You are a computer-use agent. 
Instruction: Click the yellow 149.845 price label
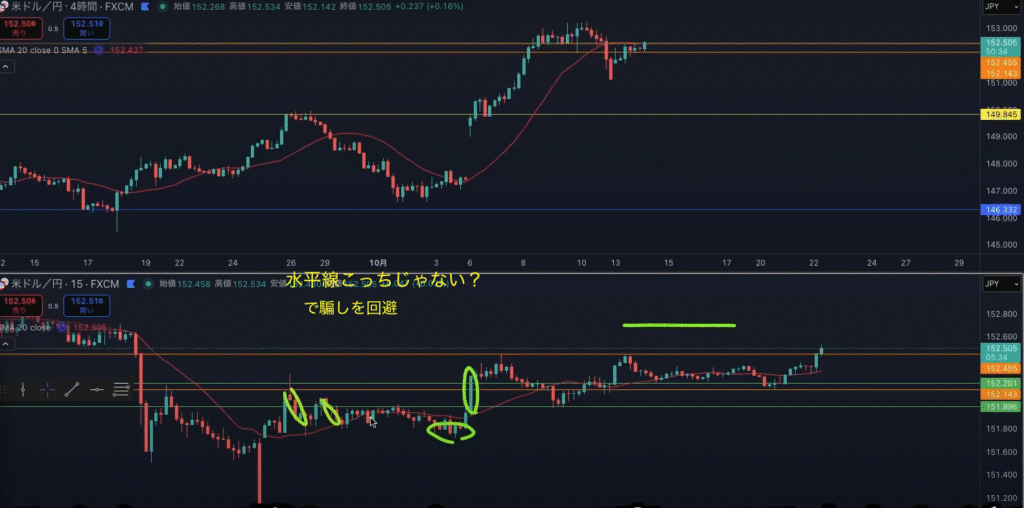[1002, 115]
